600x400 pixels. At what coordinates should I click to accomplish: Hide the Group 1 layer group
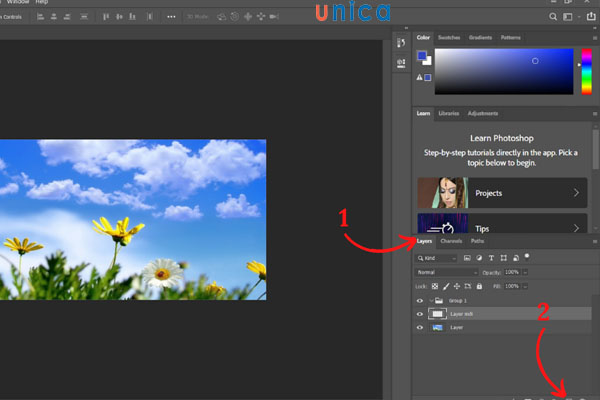[x=420, y=300]
